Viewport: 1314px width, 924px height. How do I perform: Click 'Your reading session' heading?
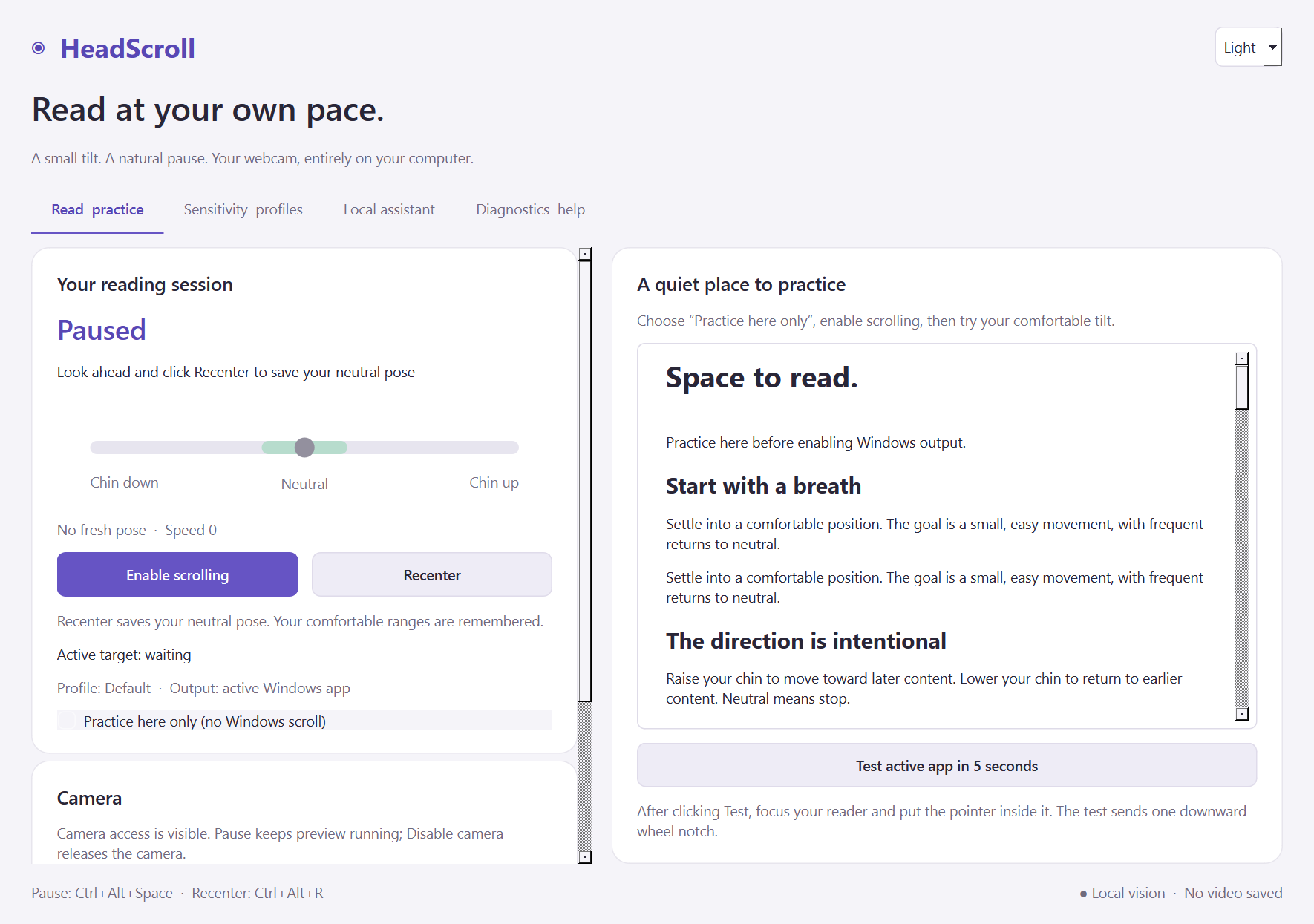click(145, 284)
